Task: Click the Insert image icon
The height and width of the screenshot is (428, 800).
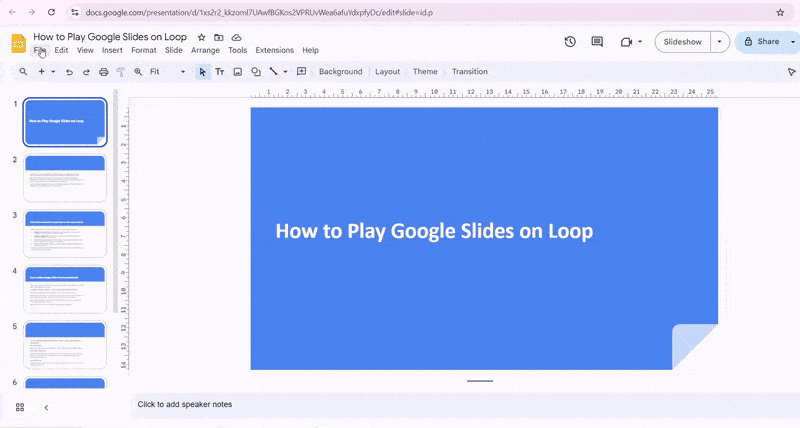Action: pos(238,72)
